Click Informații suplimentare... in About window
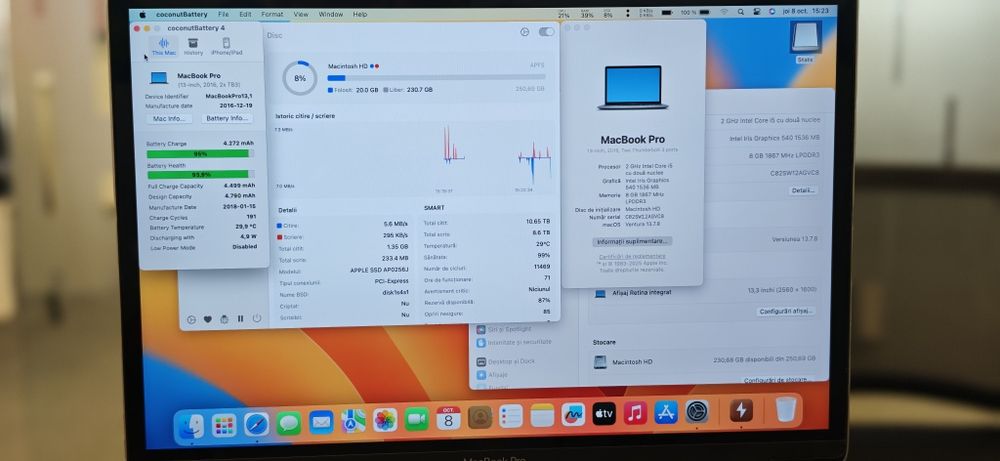Viewport: 1000px width, 461px height. pyautogui.click(x=632, y=242)
